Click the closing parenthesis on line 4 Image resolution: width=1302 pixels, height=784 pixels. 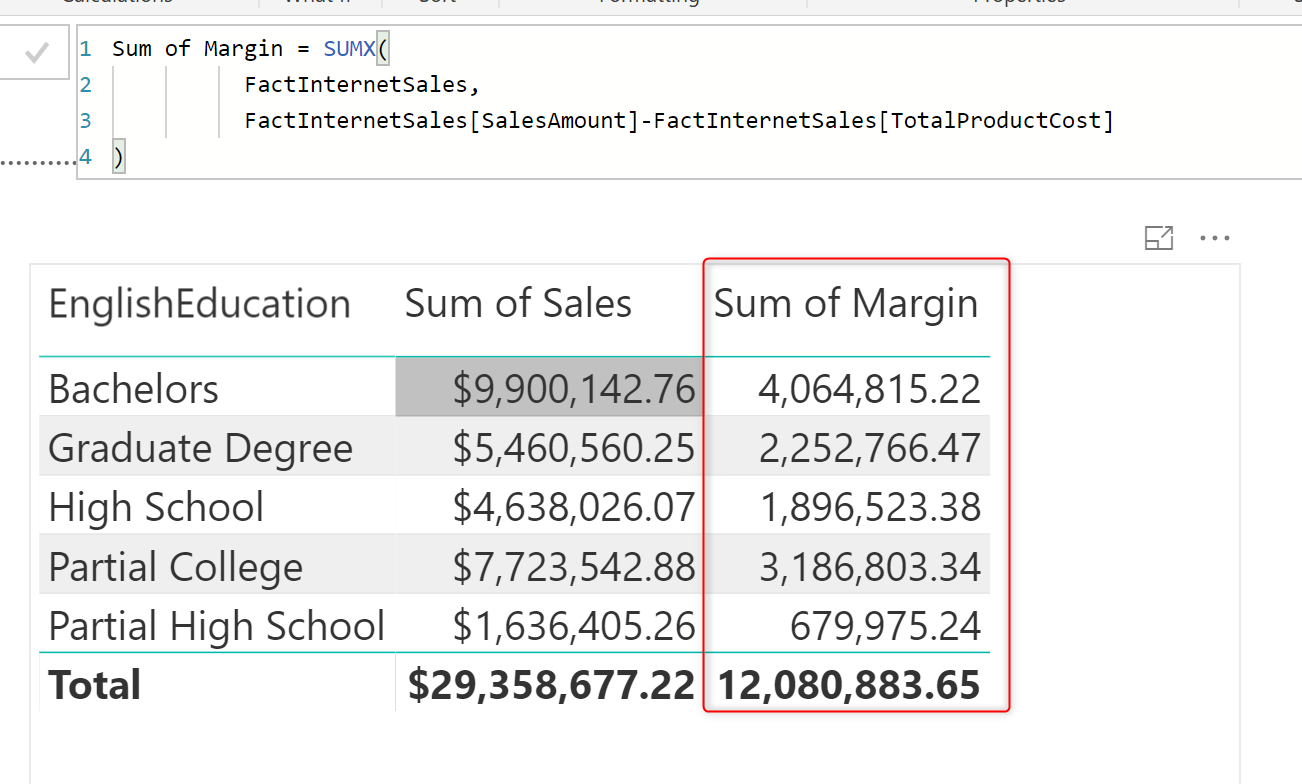click(119, 156)
